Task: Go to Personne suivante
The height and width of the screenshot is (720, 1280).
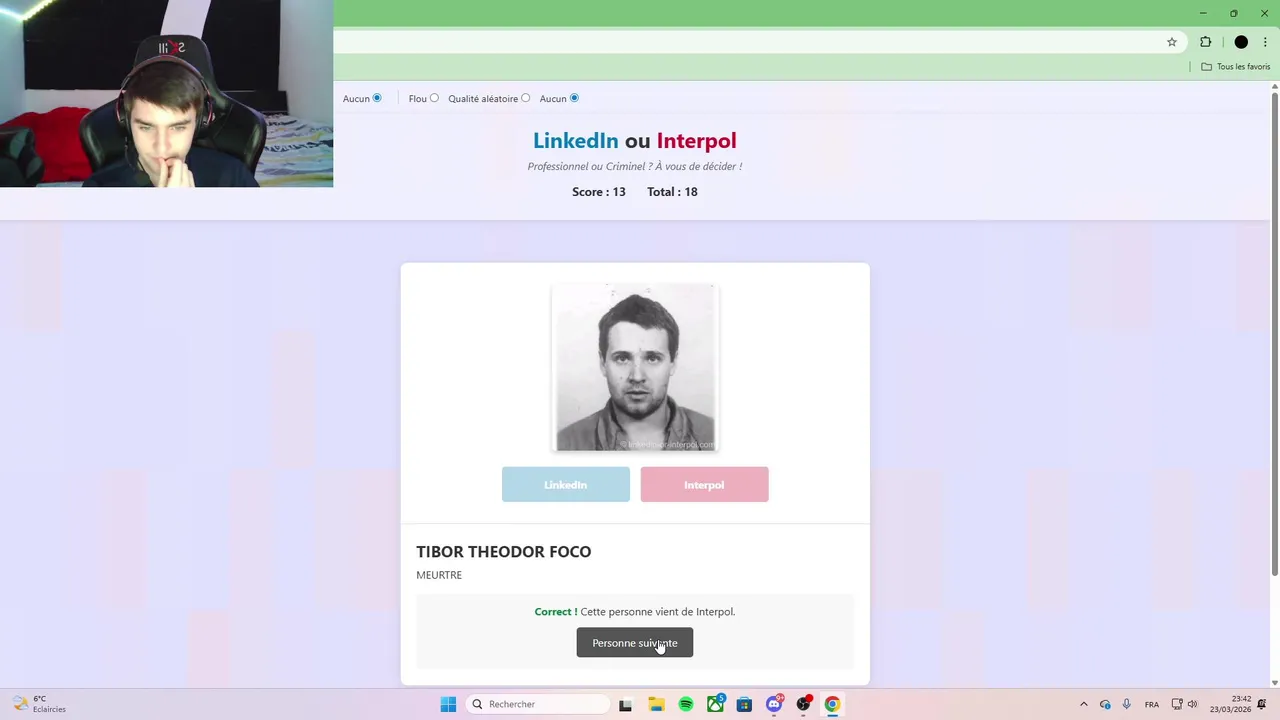Action: point(635,642)
